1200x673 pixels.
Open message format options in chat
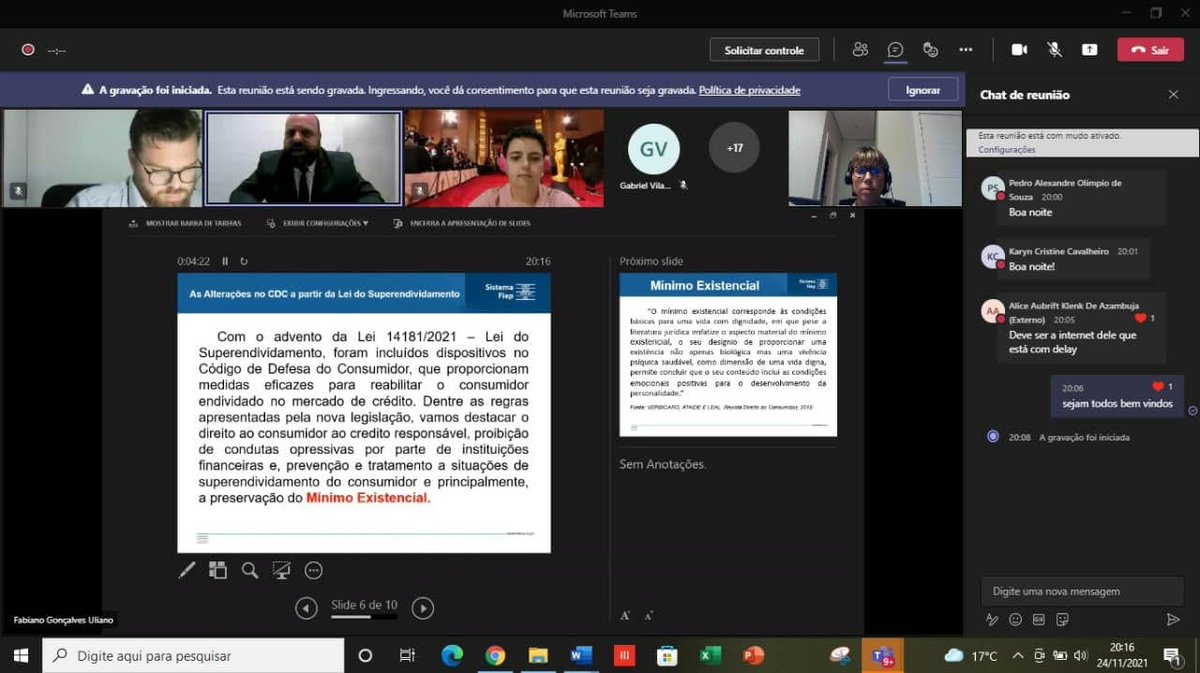[992, 620]
